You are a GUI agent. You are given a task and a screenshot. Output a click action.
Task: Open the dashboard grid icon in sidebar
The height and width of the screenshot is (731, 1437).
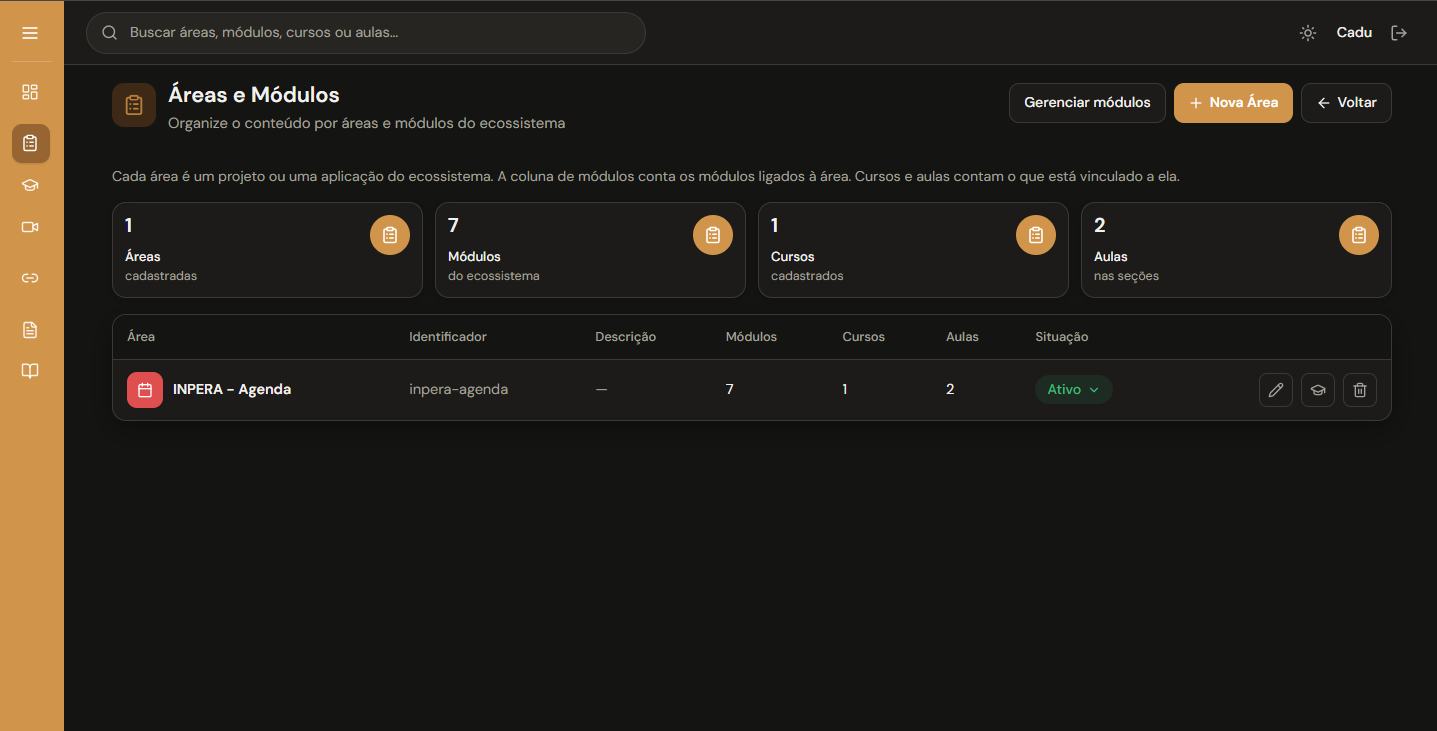coord(30,92)
